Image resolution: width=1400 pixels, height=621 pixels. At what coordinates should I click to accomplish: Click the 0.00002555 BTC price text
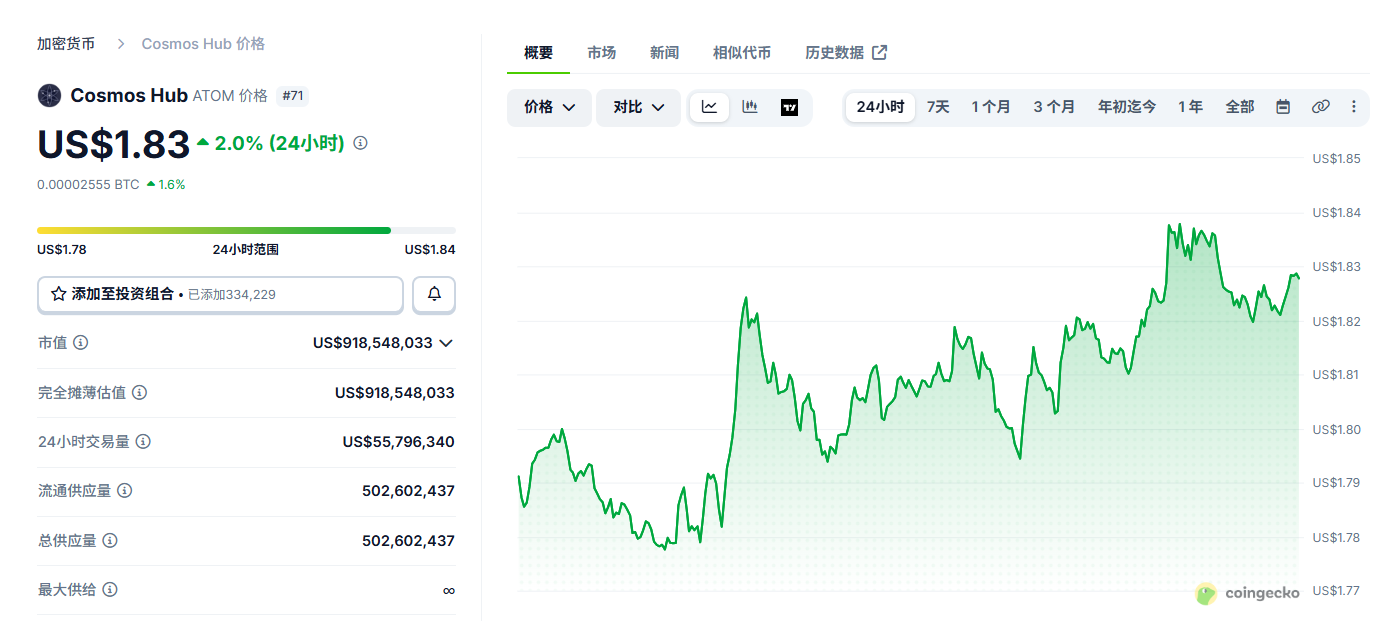[88, 185]
